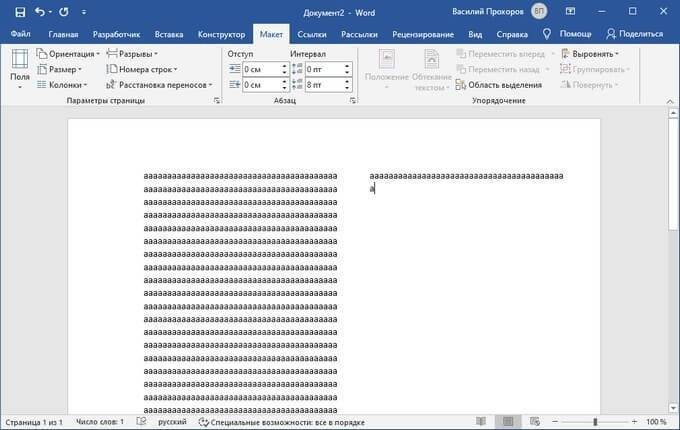Screen dimensions: 680x430
Task: Launch the Параметры страницы dialog
Action: (217, 101)
